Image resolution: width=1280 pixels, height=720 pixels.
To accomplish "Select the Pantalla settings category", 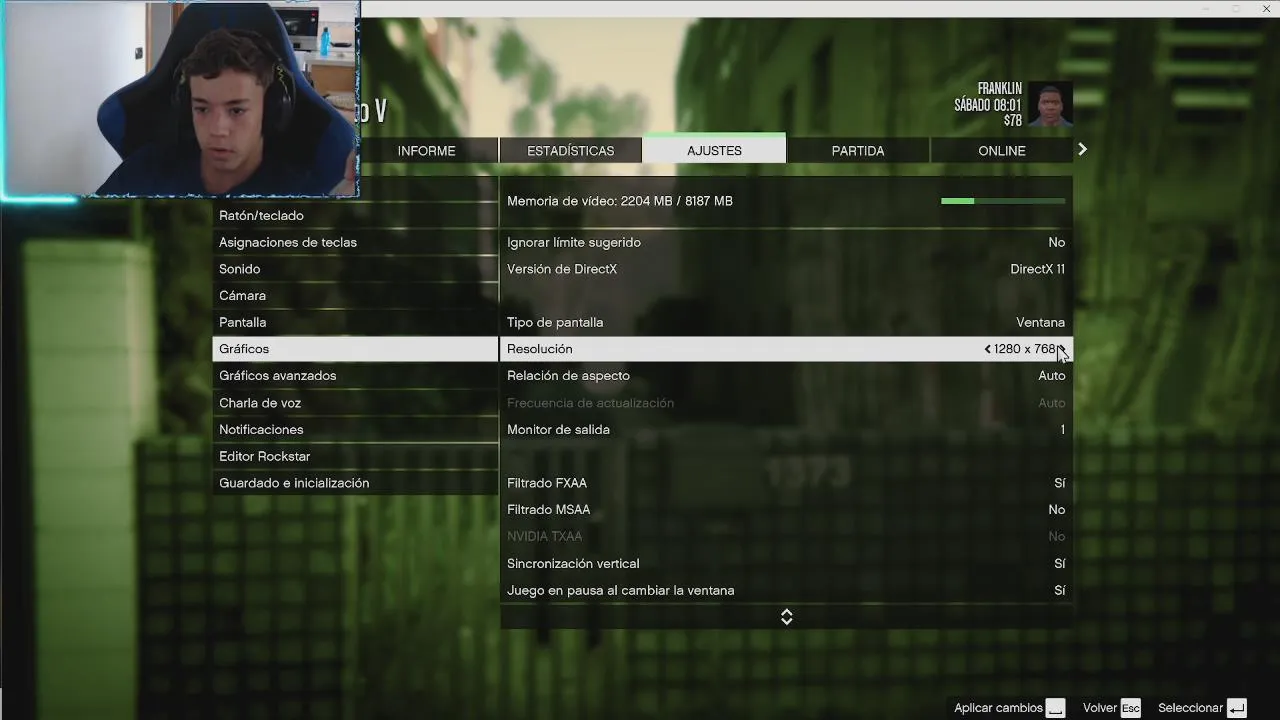I will 355,322.
